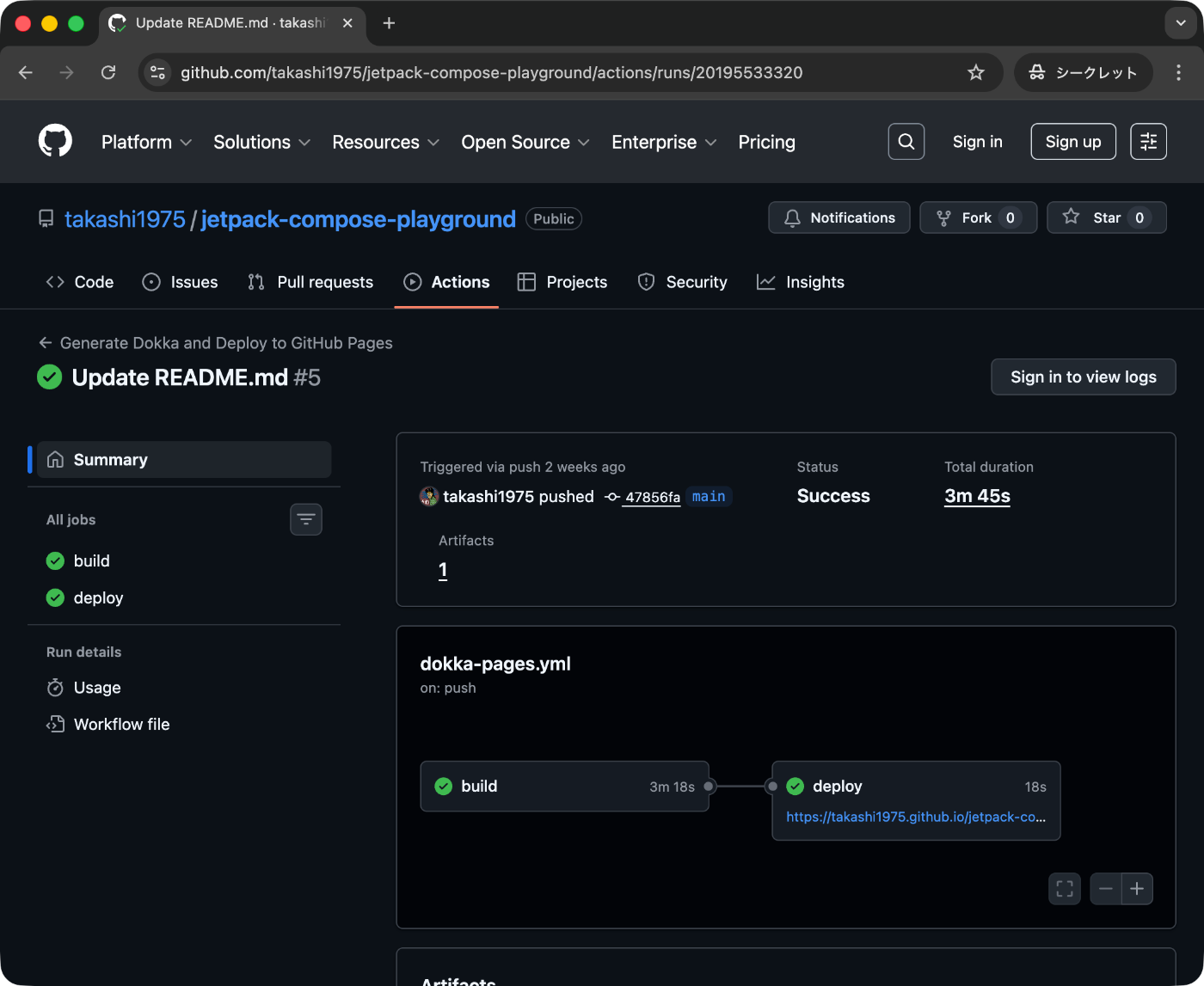Click the build node in graph
The height and width of the screenshot is (986, 1204).
pos(564,787)
